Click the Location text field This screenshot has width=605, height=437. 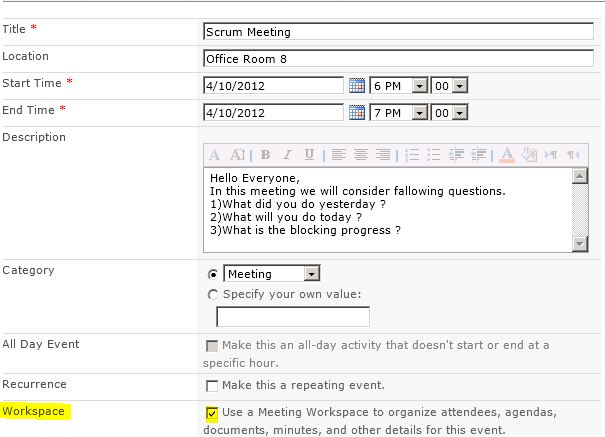398,59
